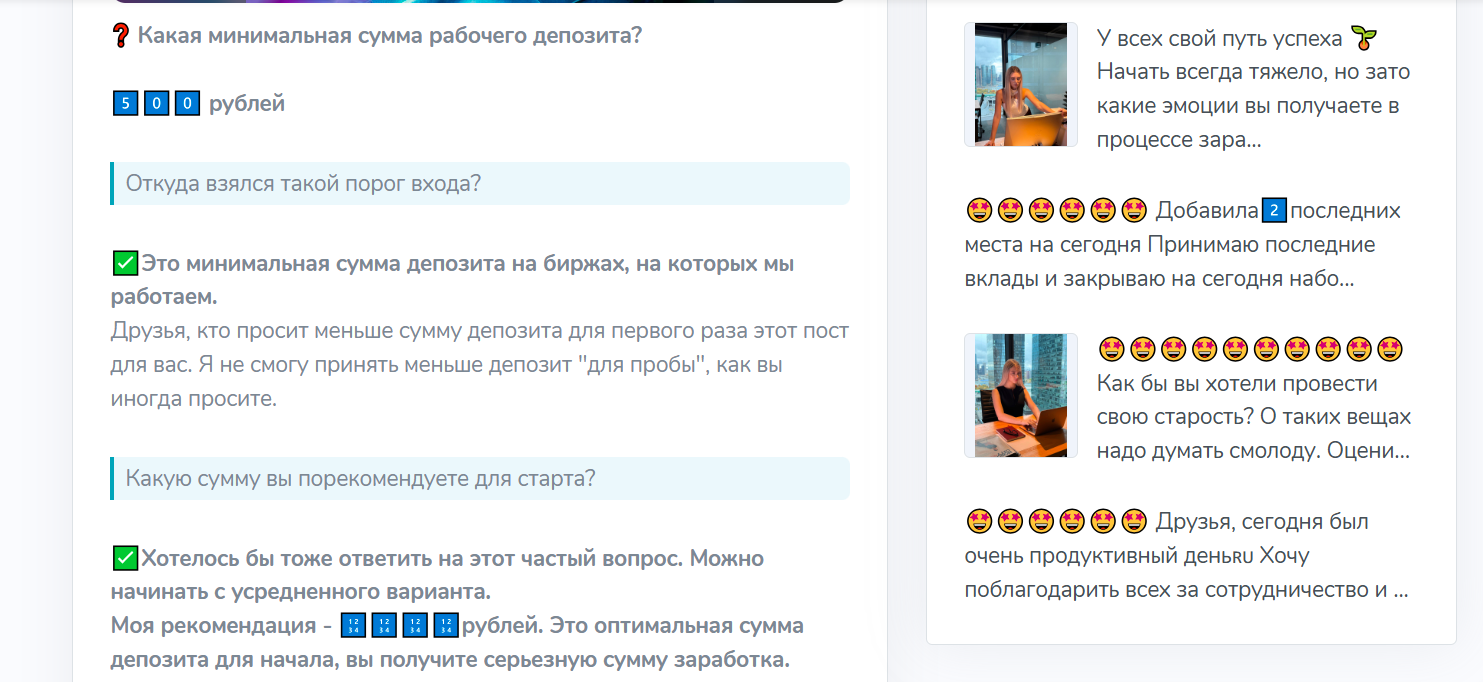Click the green checkmark before "Это минимальная сумма"
This screenshot has width=1483, height=682.
click(125, 264)
